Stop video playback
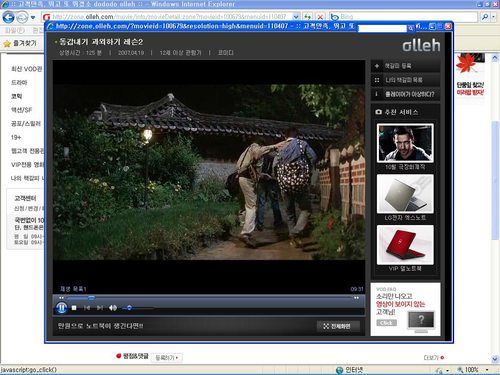The height and width of the screenshot is (375, 500). (74, 308)
